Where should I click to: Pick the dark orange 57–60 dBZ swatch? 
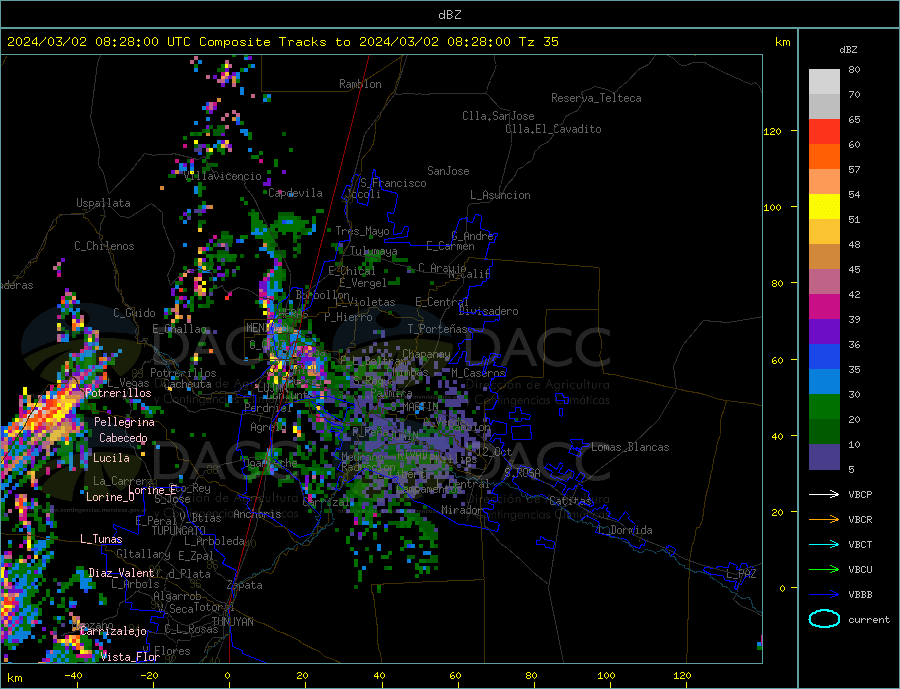pos(824,157)
